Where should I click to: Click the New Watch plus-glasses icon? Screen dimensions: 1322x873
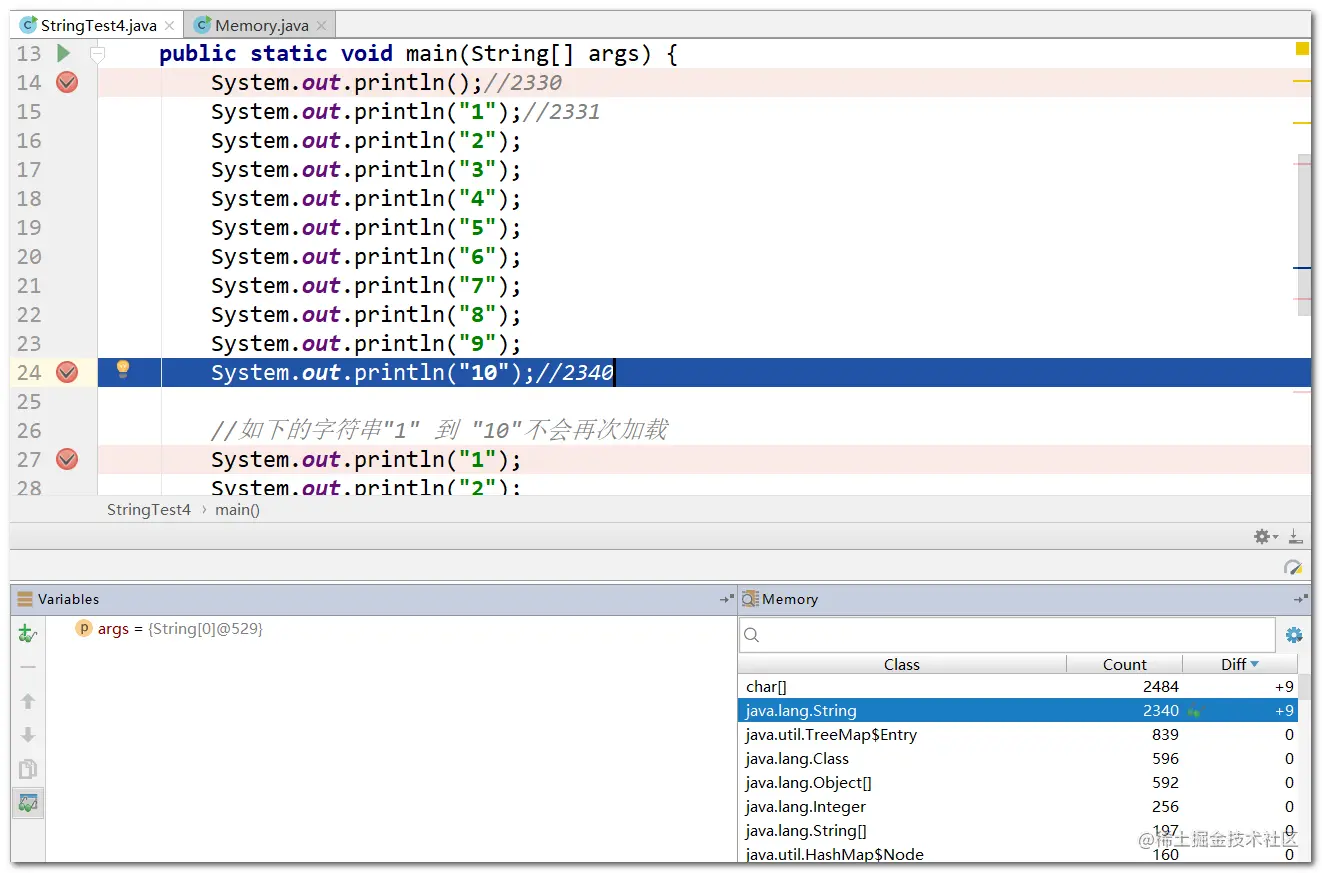[28, 633]
